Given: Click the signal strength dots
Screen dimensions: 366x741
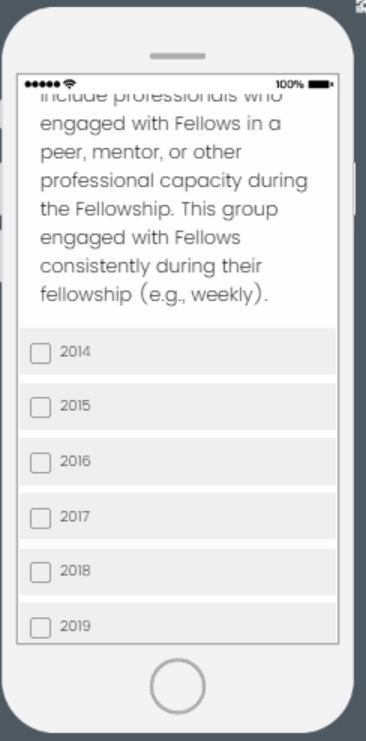Looking at the screenshot, I should pyautogui.click(x=43, y=85).
